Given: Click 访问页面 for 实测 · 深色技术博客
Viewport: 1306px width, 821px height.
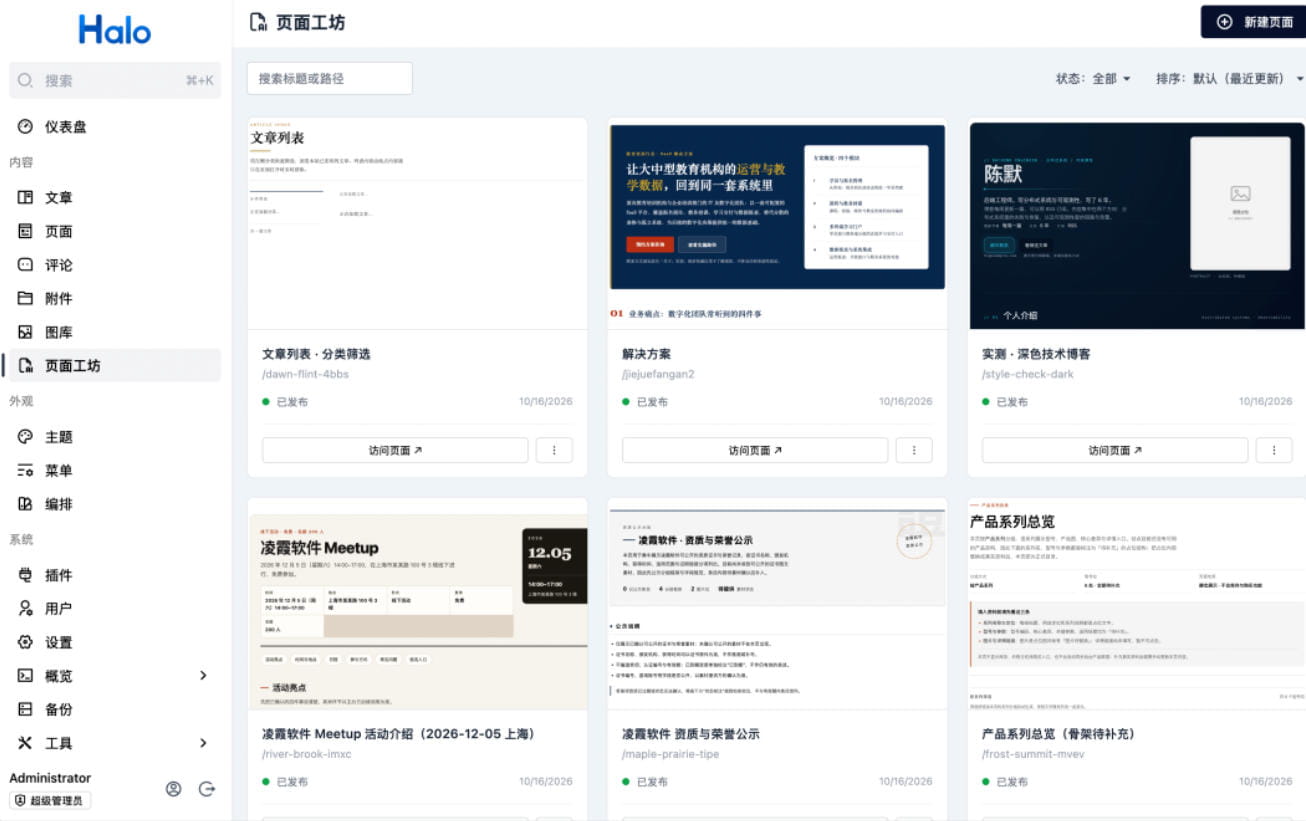Looking at the screenshot, I should (1115, 450).
